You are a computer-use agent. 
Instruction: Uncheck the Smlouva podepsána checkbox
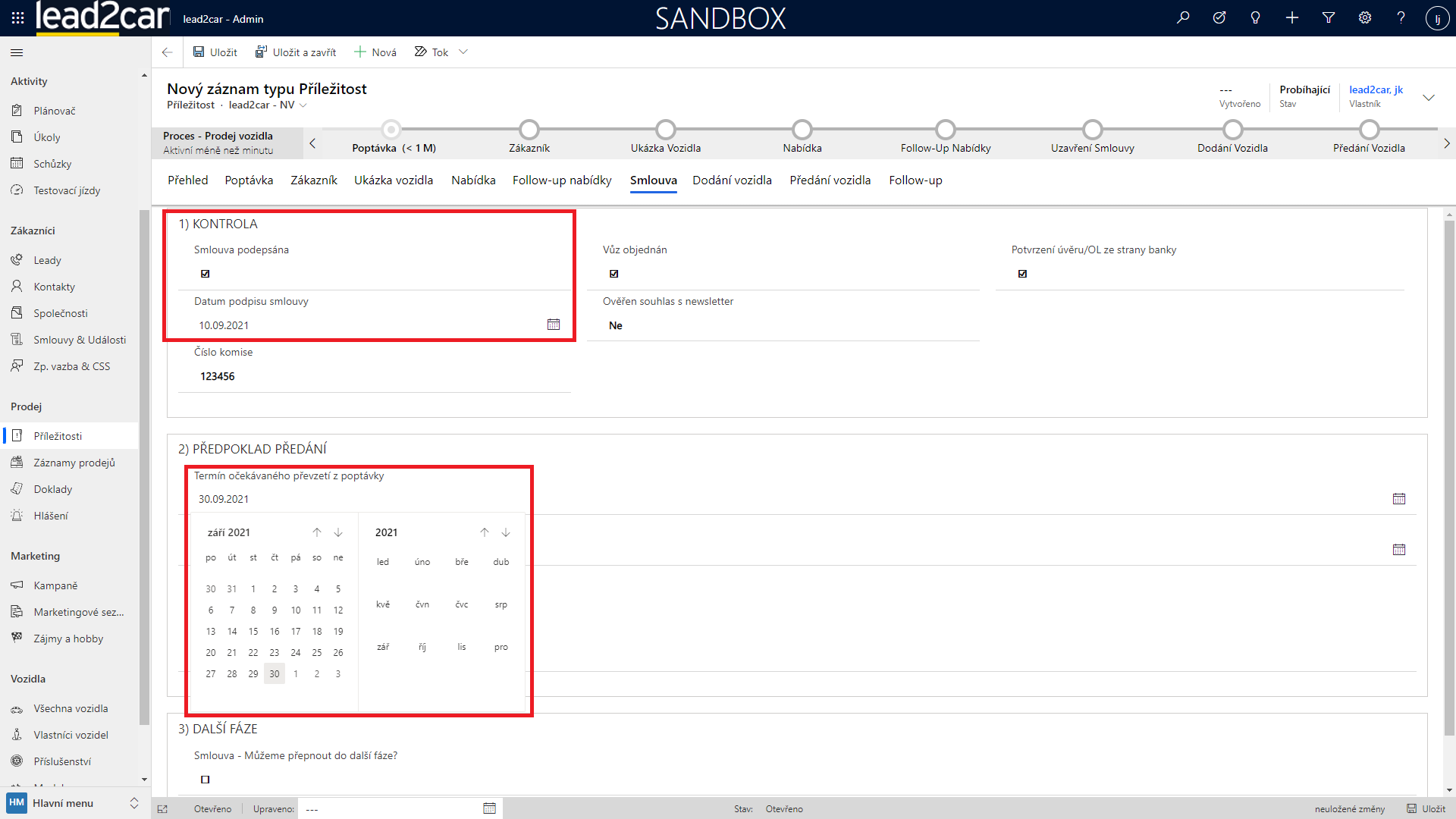tap(205, 274)
